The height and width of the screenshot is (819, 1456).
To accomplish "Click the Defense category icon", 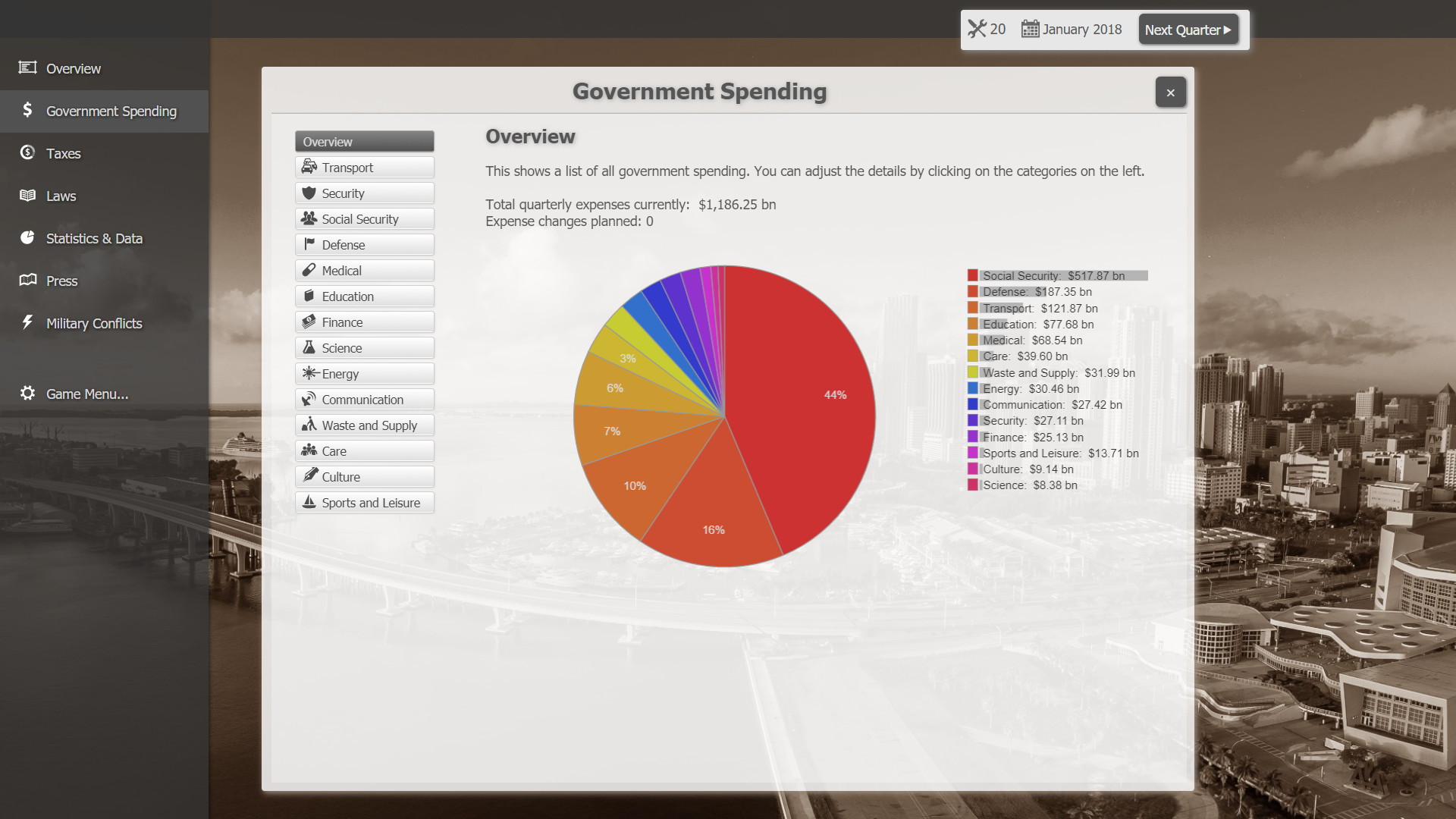I will tap(309, 244).
